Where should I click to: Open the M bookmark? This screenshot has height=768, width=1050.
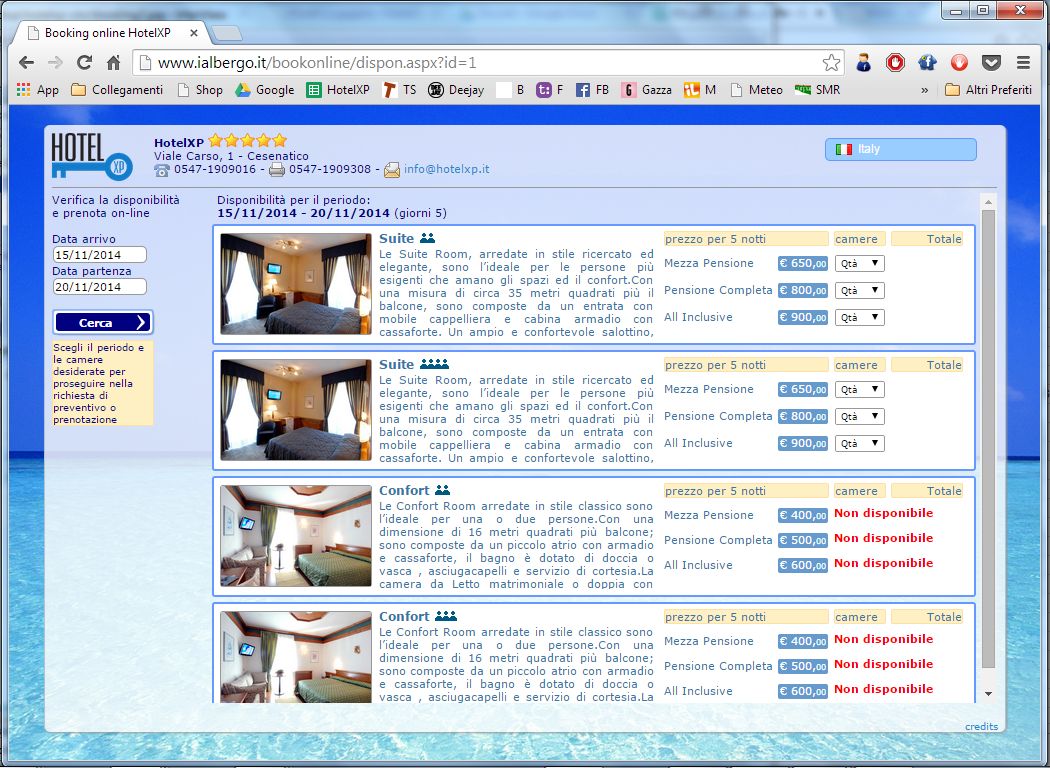coord(700,90)
